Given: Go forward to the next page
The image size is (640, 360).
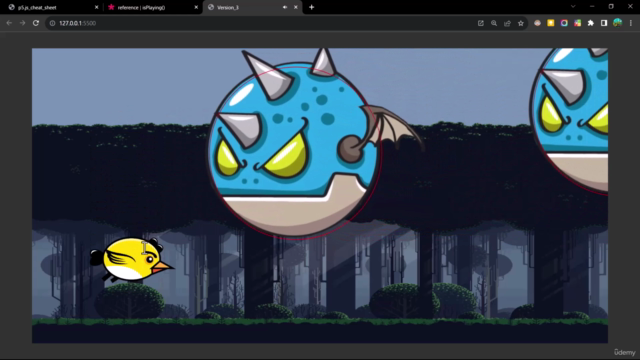Looking at the screenshot, I should [22, 23].
